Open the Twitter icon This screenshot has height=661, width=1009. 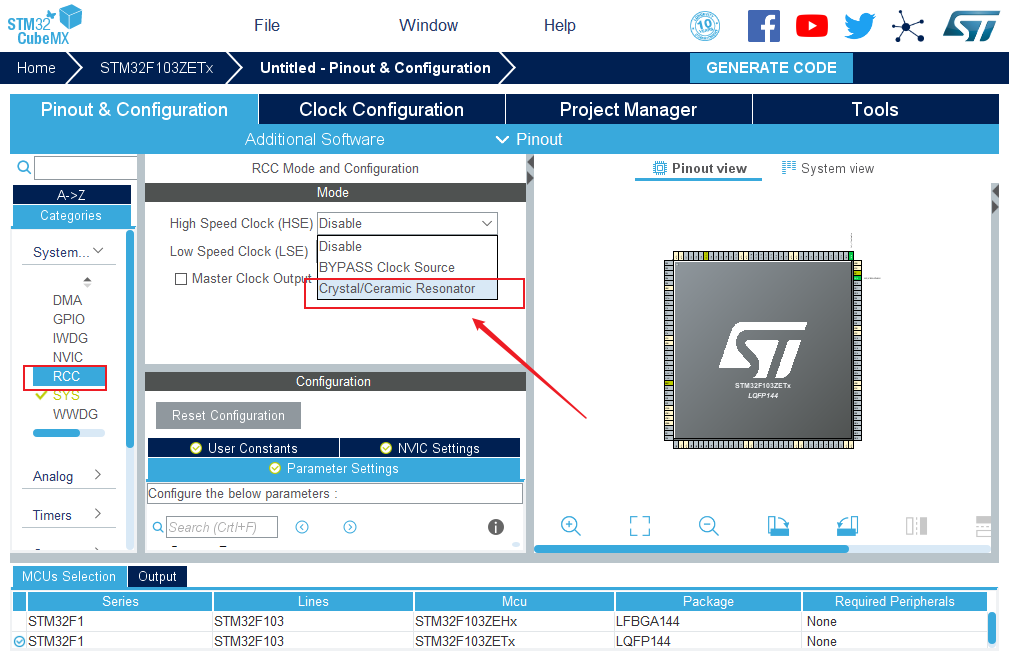(x=859, y=25)
